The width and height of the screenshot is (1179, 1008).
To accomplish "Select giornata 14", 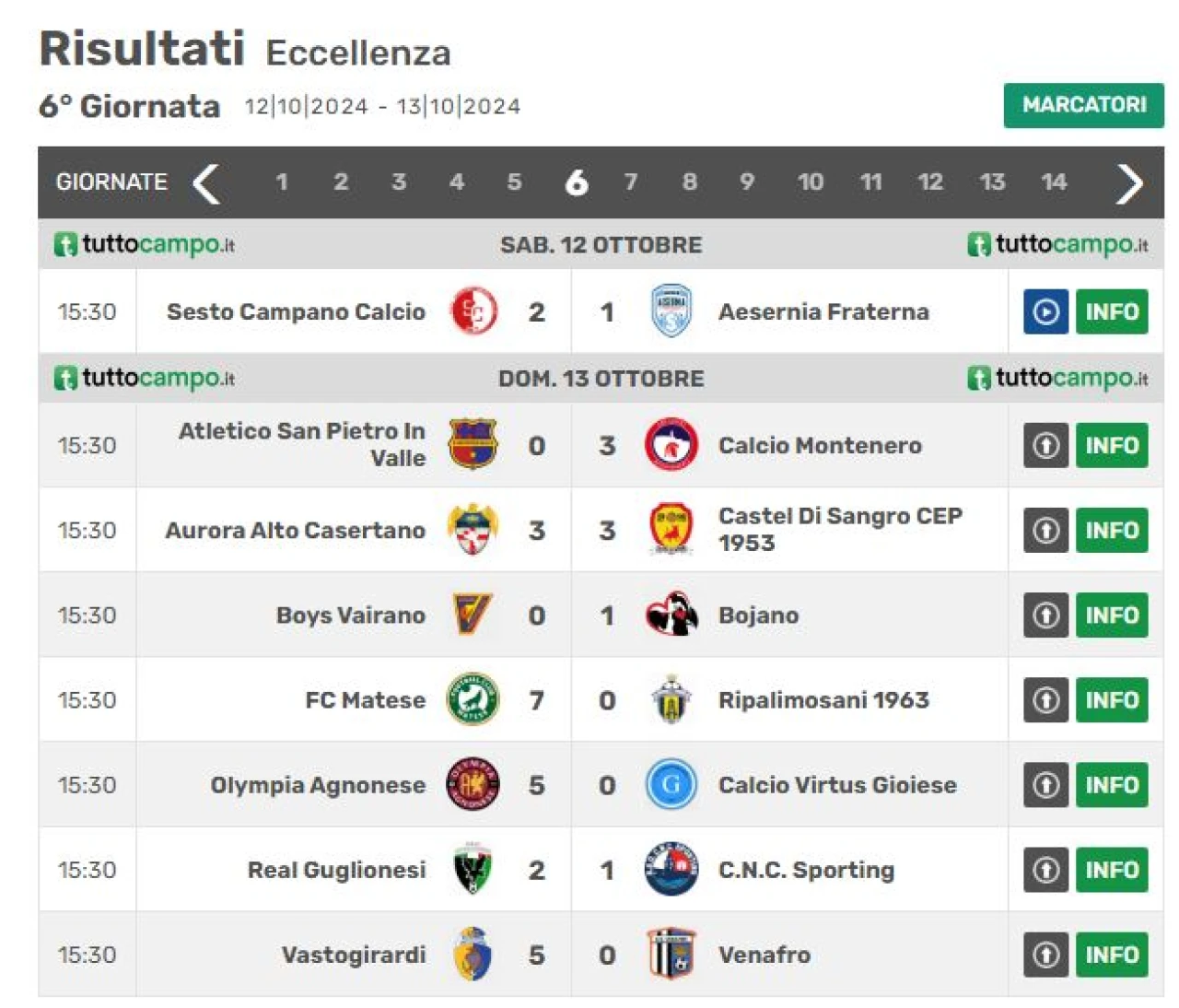I will pyautogui.click(x=1054, y=182).
